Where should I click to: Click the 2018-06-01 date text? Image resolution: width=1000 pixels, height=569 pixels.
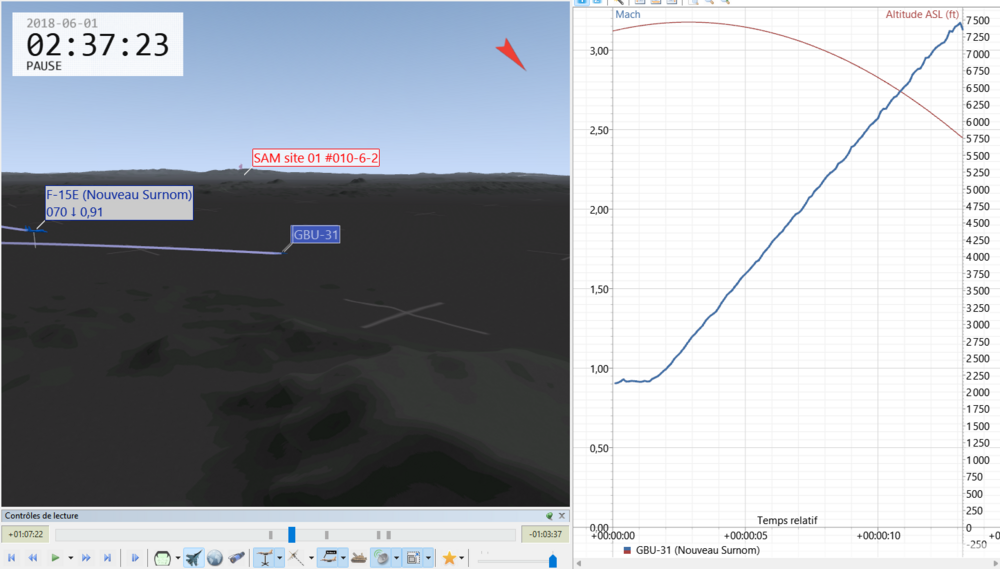coord(62,23)
